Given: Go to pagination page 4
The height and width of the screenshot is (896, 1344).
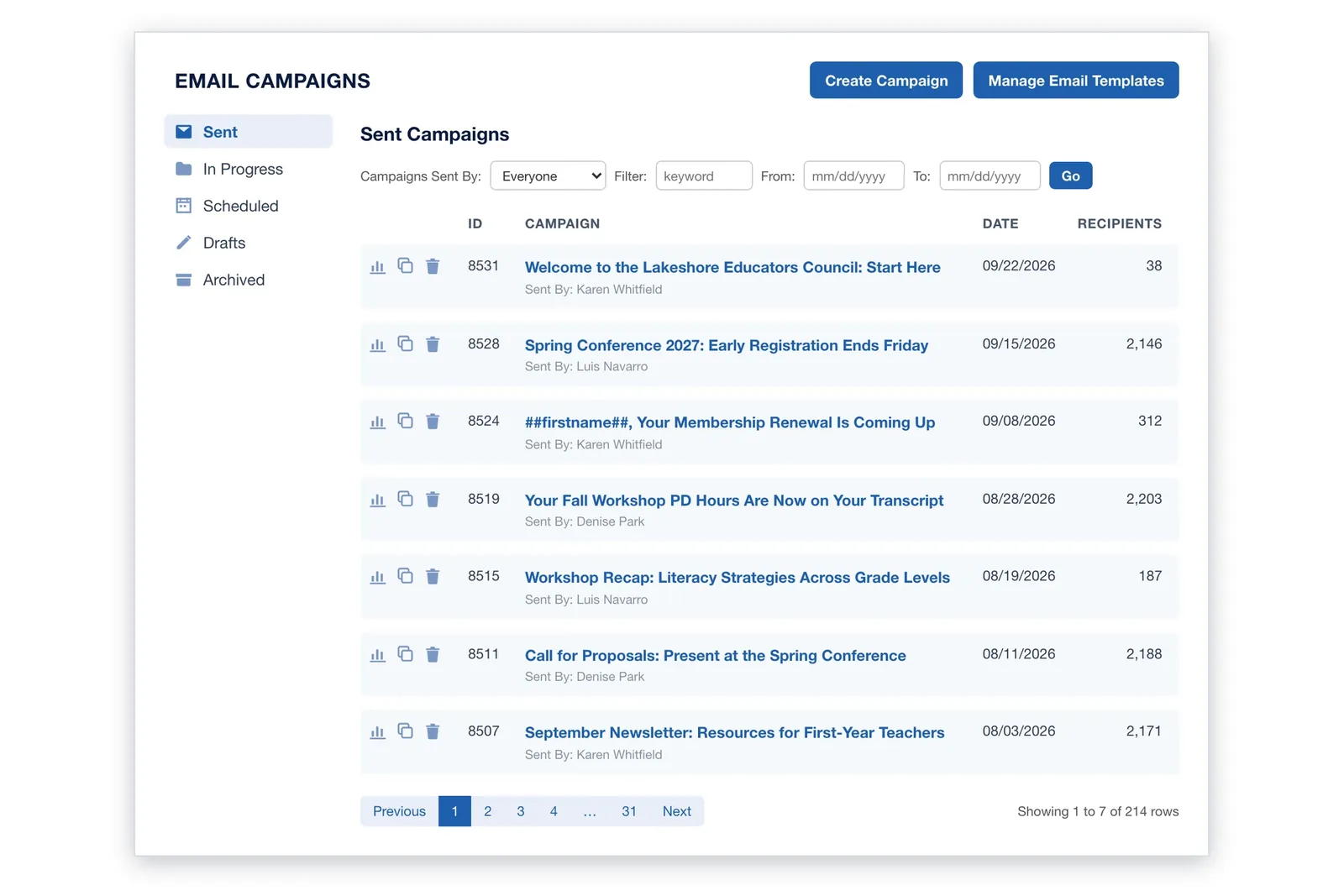Looking at the screenshot, I should pyautogui.click(x=554, y=811).
